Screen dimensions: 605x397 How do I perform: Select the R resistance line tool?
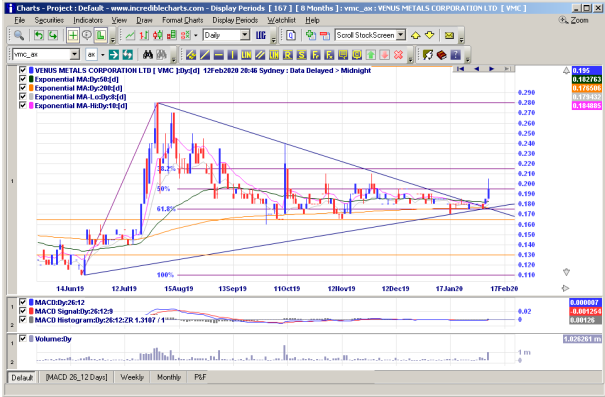288,55
